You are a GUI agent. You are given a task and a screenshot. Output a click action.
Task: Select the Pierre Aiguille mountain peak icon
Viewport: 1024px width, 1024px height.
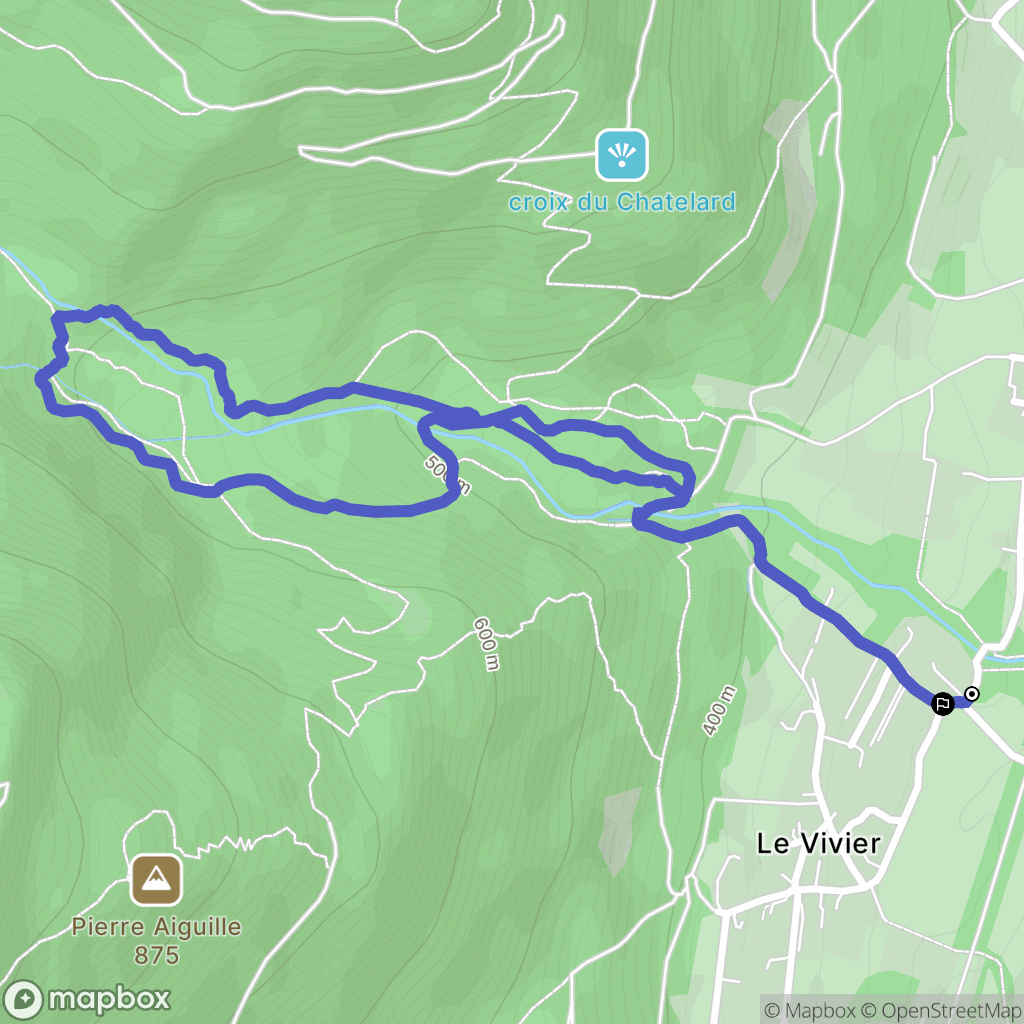tap(156, 880)
